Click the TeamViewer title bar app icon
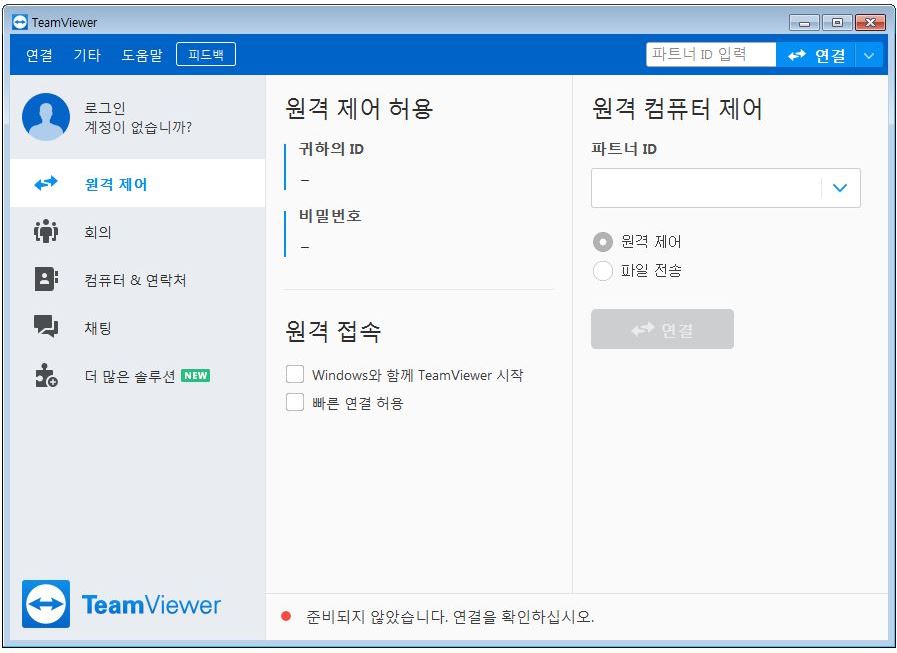This screenshot has width=897, height=653. point(19,22)
